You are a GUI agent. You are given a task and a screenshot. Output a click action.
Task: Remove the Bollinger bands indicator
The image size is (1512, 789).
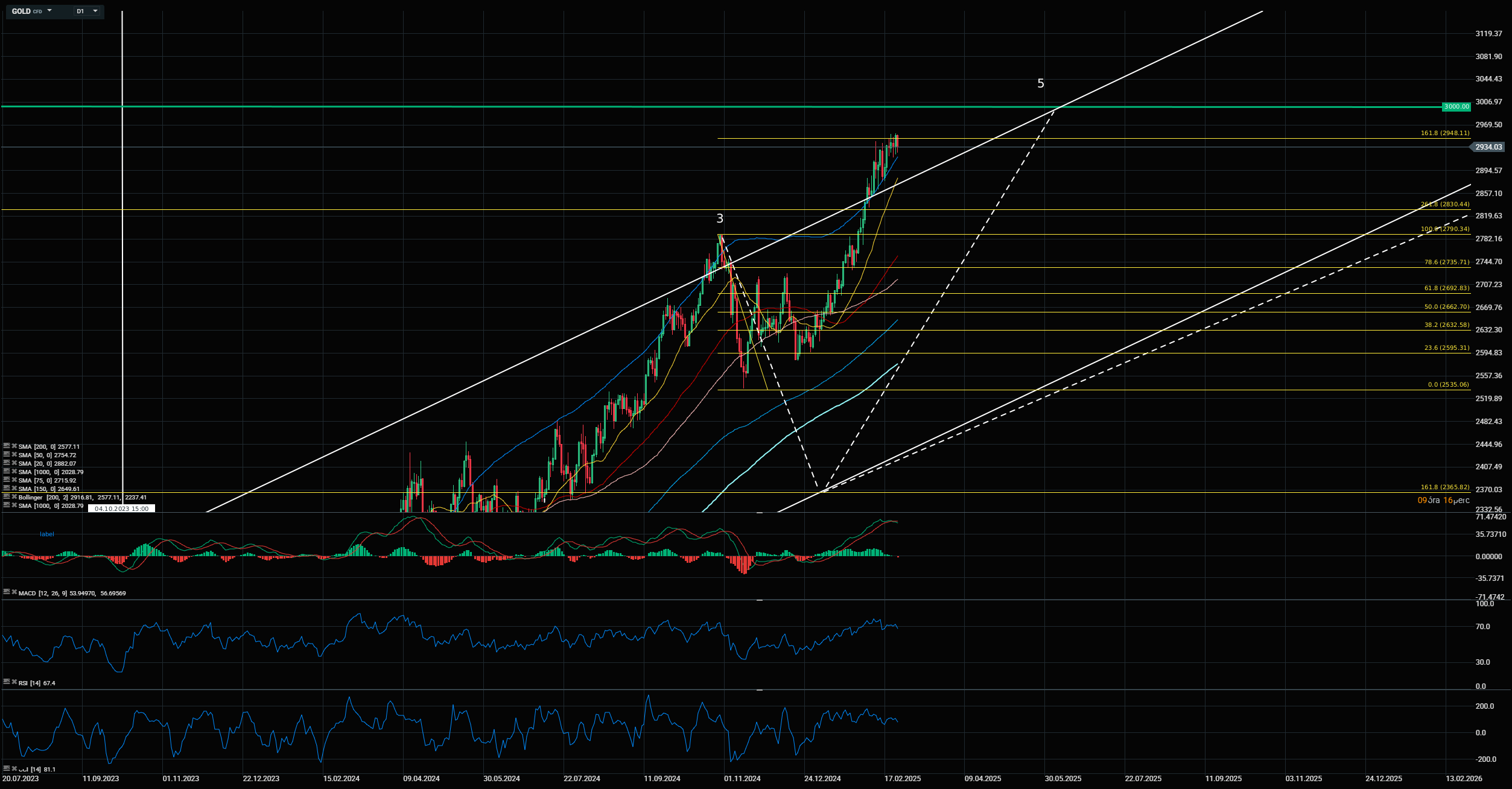click(14, 497)
